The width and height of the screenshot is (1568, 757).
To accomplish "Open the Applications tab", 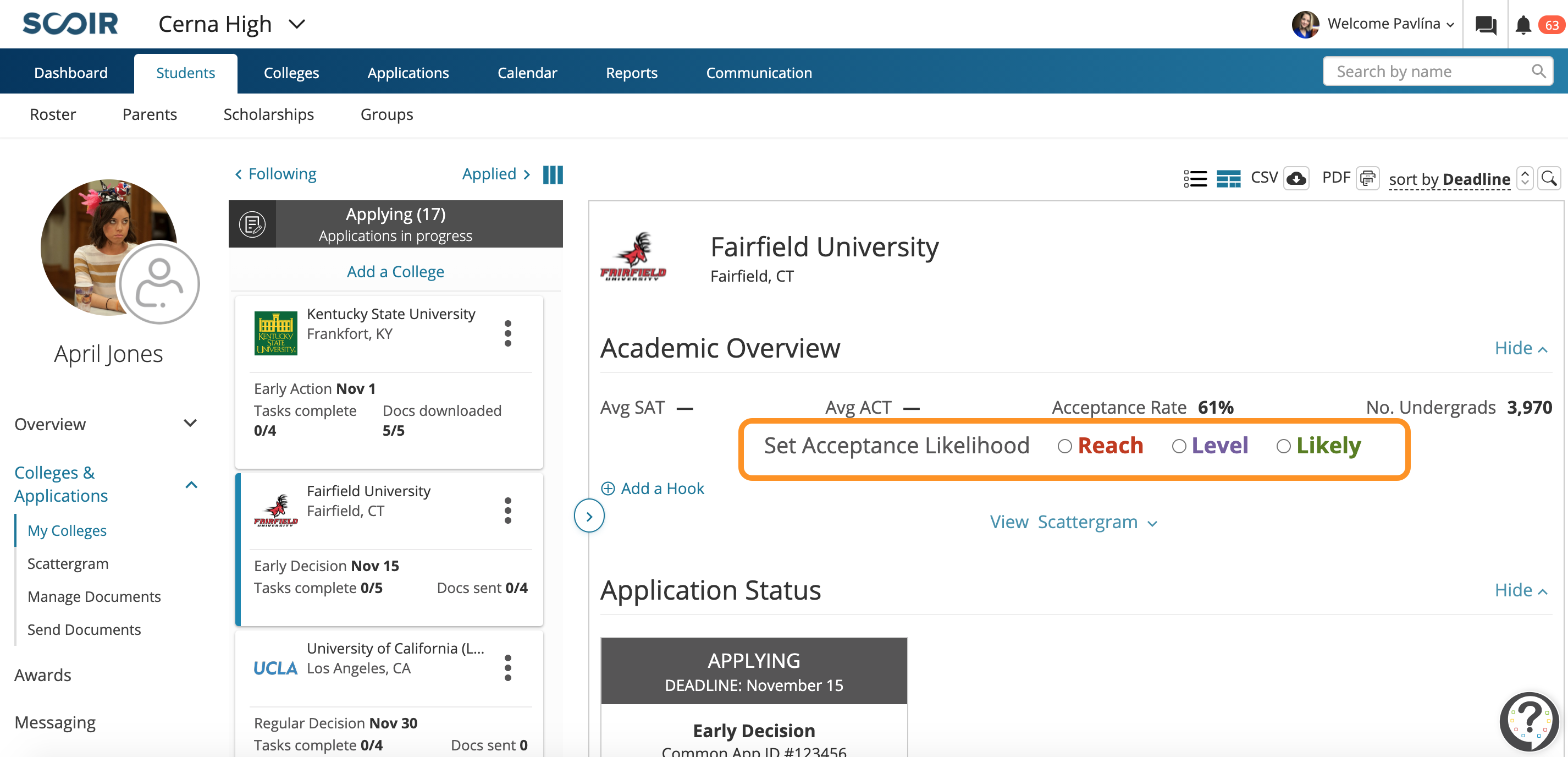I will (x=408, y=73).
